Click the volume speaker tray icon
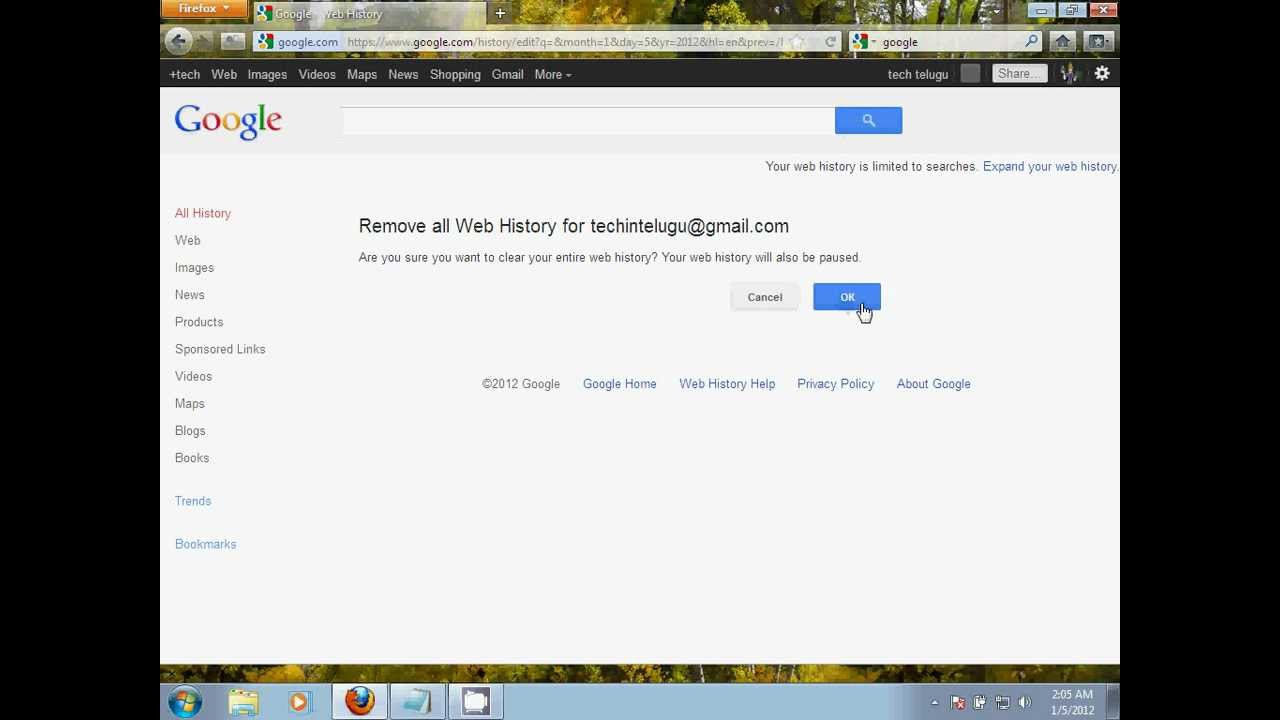 tap(1026, 703)
